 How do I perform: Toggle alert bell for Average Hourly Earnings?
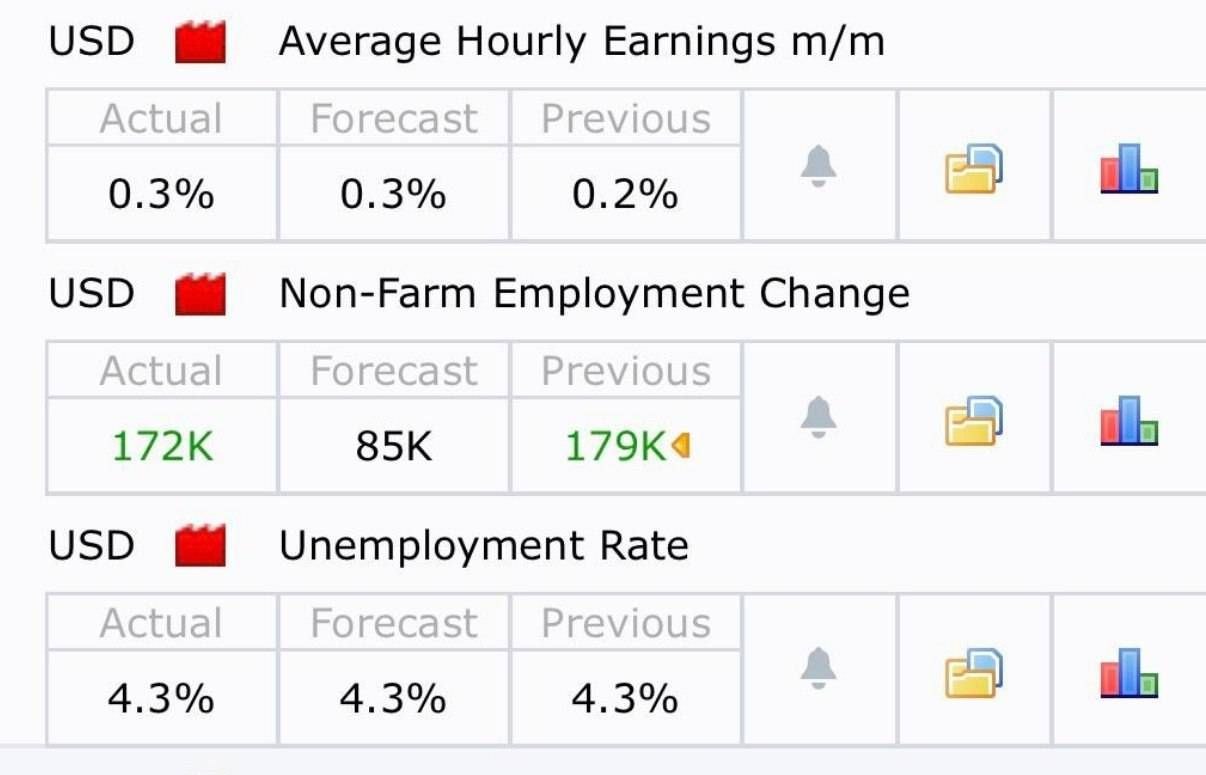tap(818, 167)
